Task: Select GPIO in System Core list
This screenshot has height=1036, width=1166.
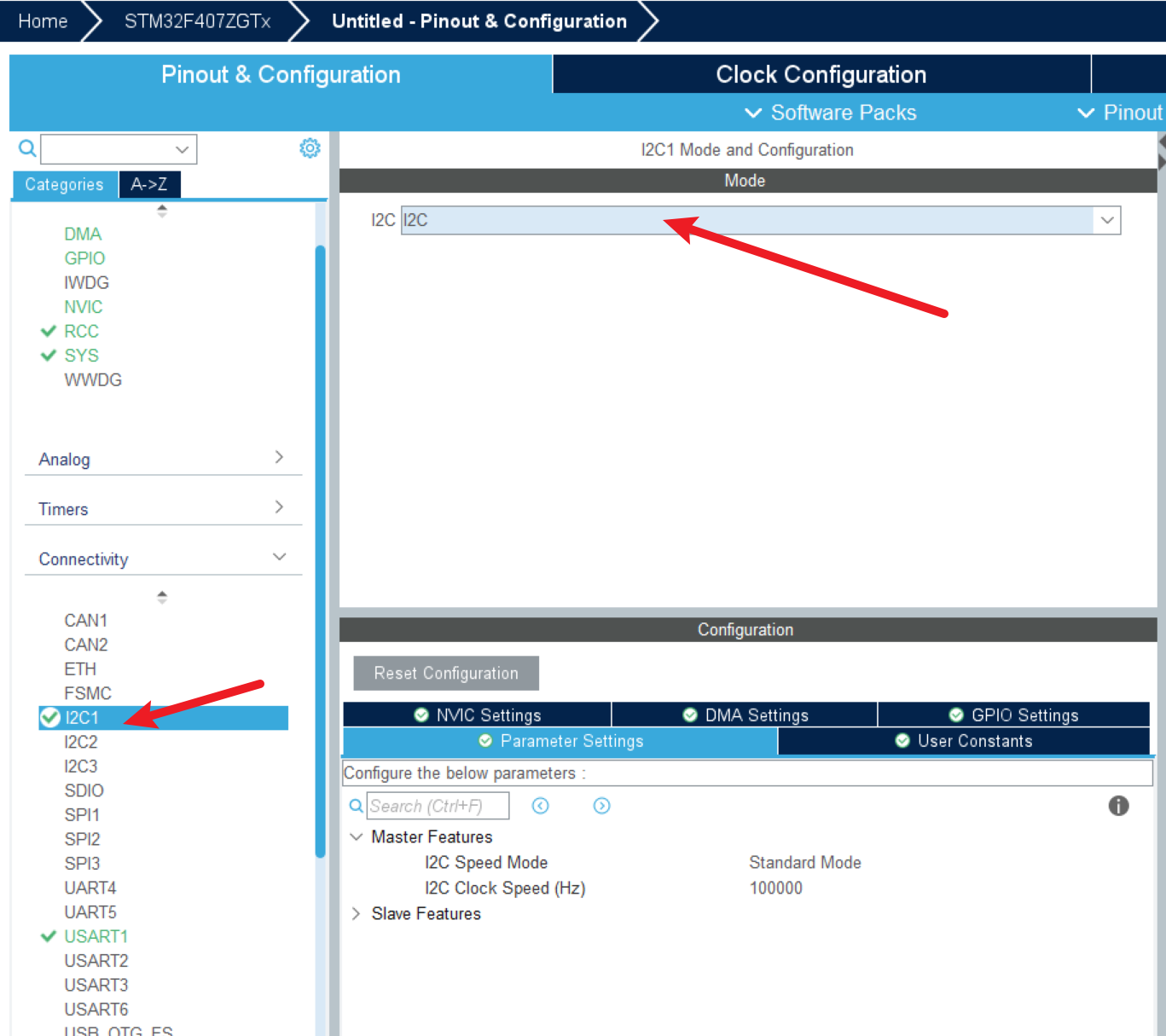Action: tap(84, 258)
